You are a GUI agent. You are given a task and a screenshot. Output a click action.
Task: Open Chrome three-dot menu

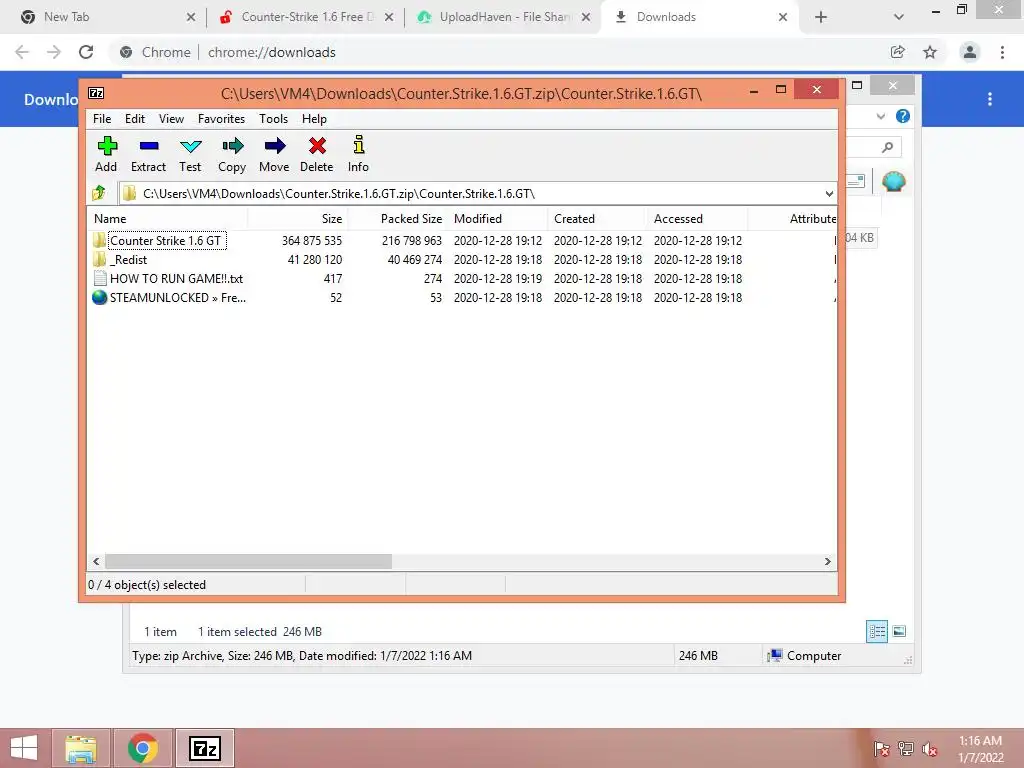(1002, 52)
